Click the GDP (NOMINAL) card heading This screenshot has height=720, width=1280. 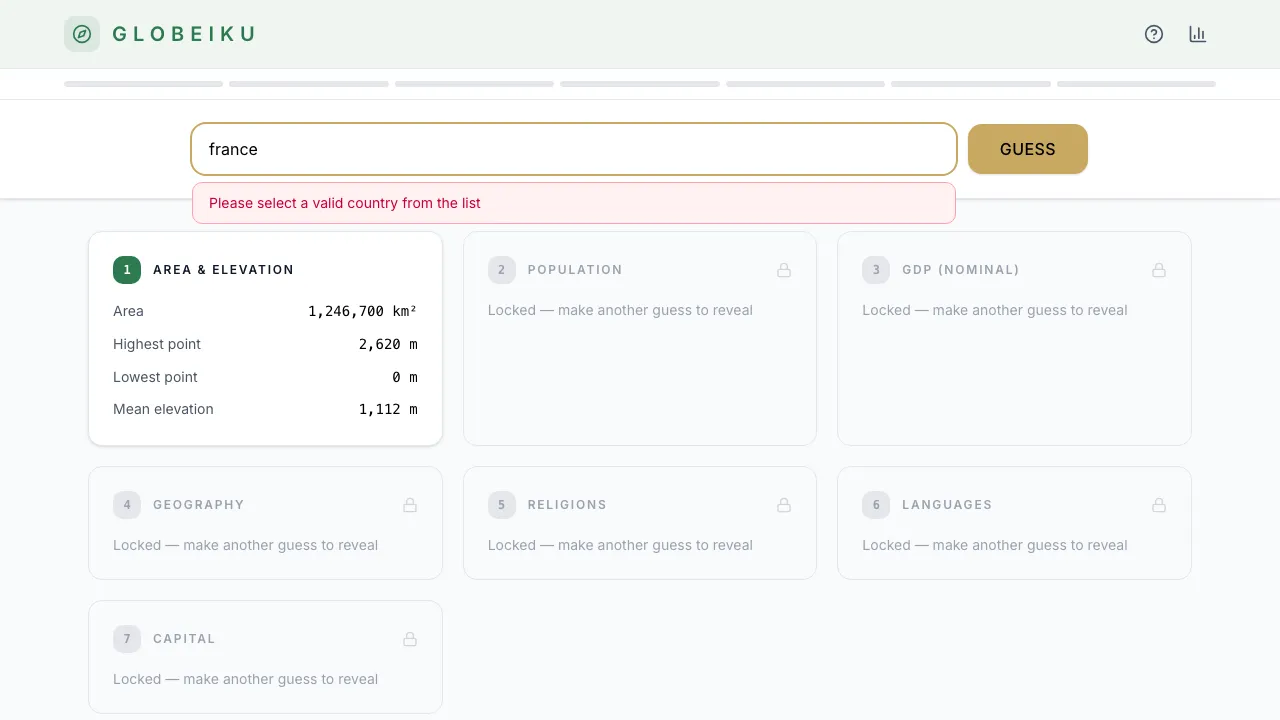pos(961,270)
